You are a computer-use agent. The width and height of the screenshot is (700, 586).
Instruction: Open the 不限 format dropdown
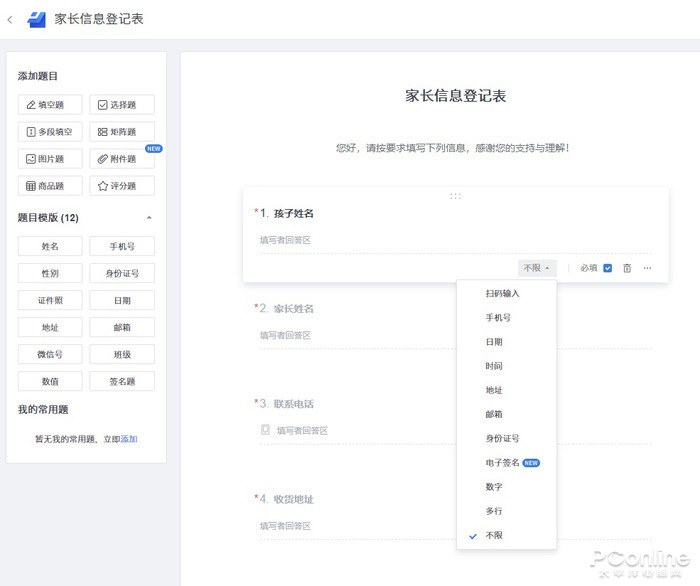tap(536, 268)
